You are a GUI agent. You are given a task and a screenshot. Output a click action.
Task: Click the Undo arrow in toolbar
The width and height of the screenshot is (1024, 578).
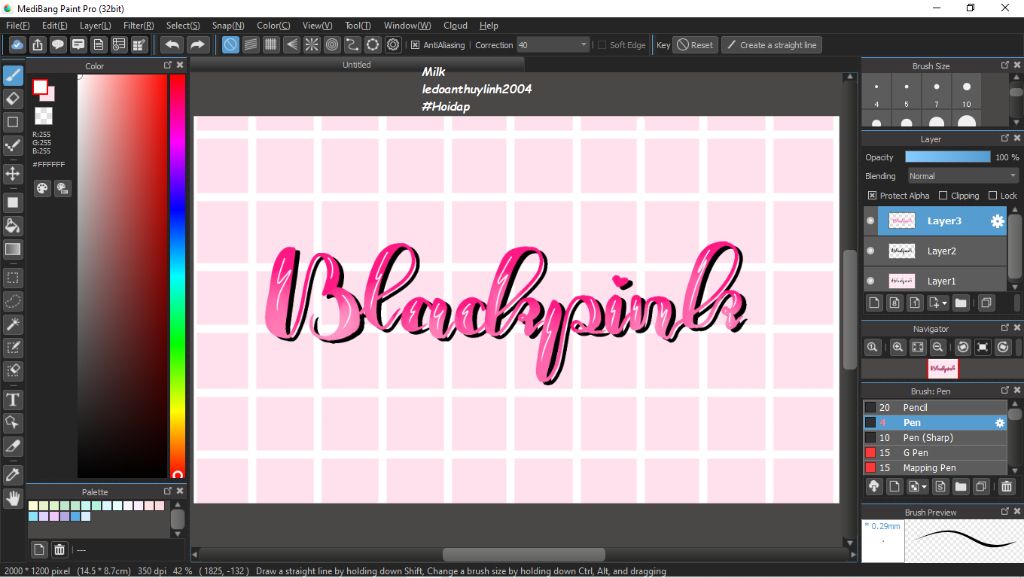click(x=172, y=45)
